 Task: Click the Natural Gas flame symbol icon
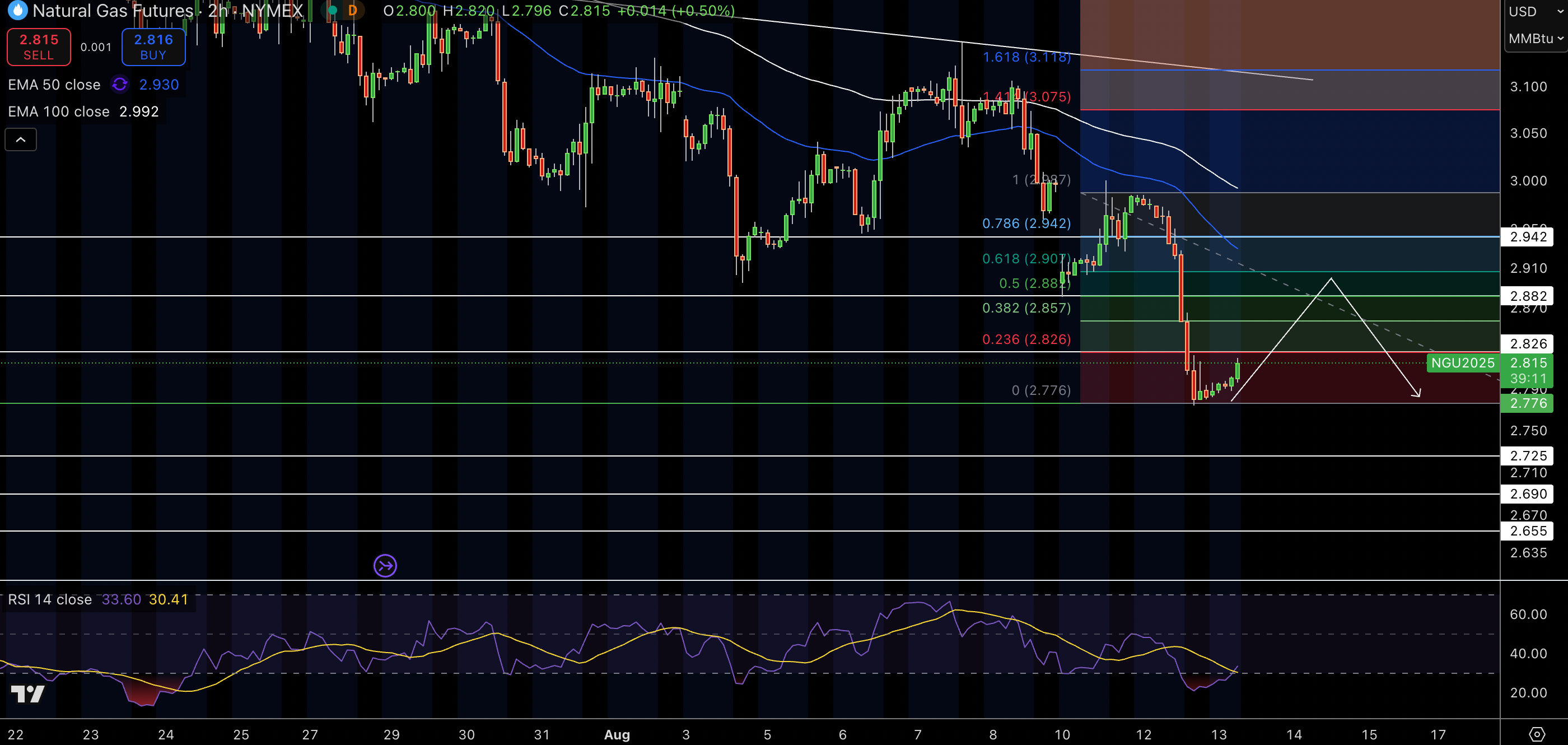pos(17,10)
